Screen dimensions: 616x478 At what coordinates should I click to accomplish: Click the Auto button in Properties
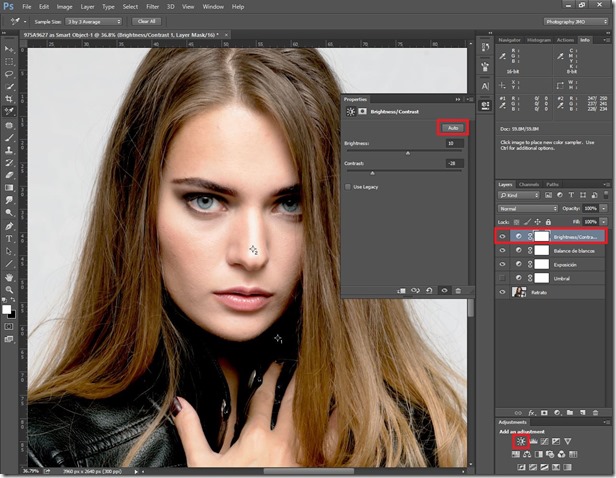click(453, 128)
